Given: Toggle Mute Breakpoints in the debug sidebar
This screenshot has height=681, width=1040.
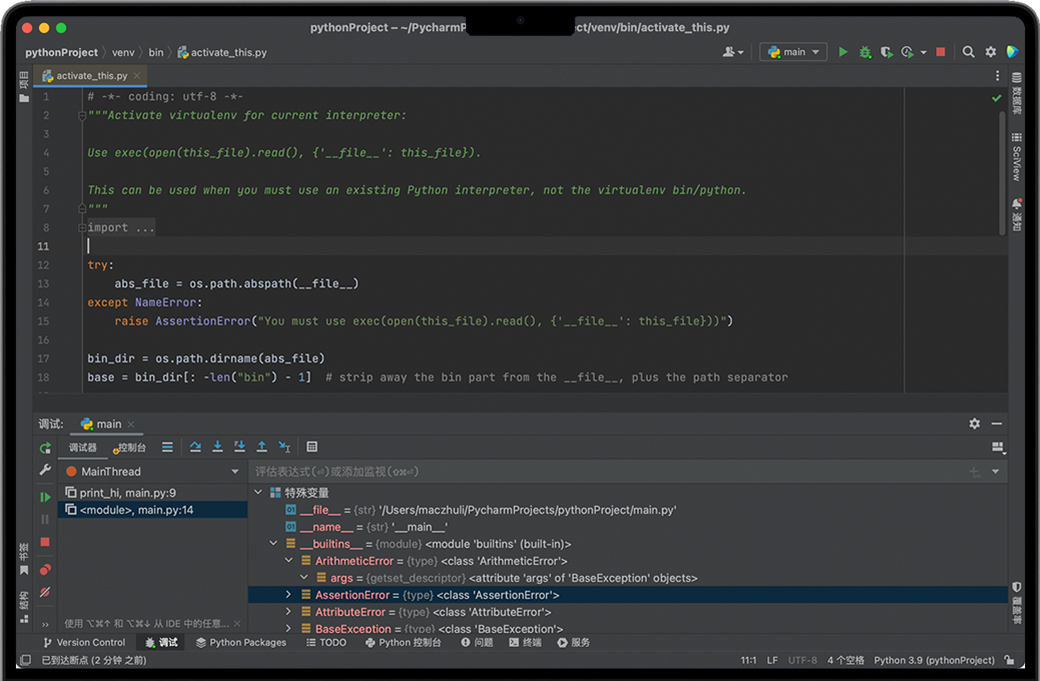Looking at the screenshot, I should (x=45, y=593).
